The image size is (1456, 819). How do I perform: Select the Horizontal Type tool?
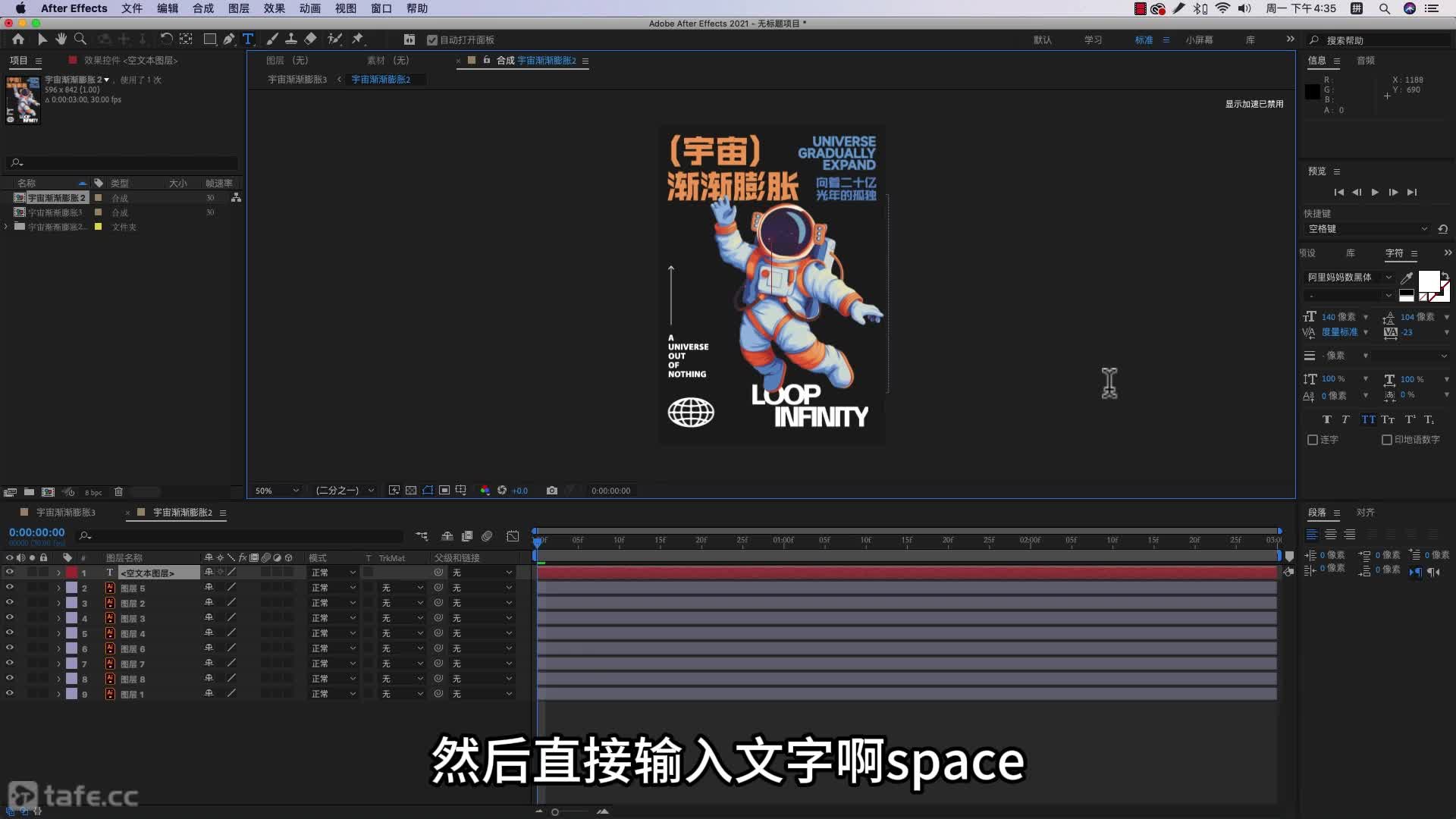click(x=248, y=39)
